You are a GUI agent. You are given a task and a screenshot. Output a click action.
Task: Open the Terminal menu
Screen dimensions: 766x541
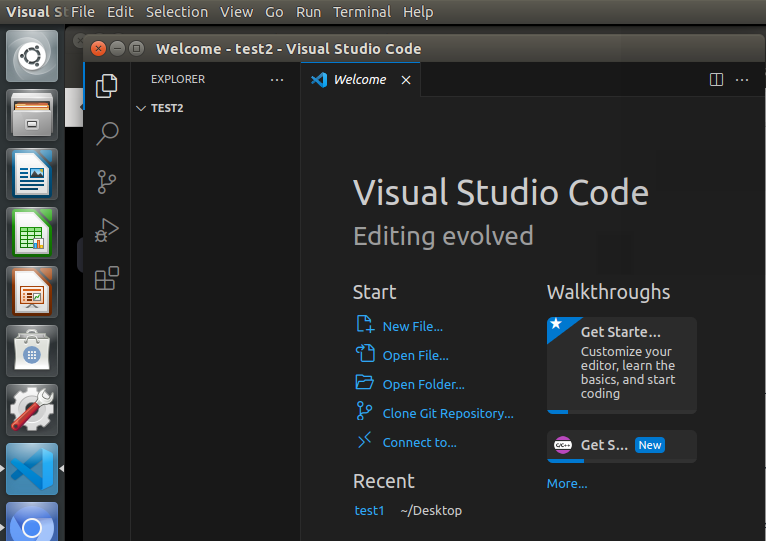click(362, 12)
